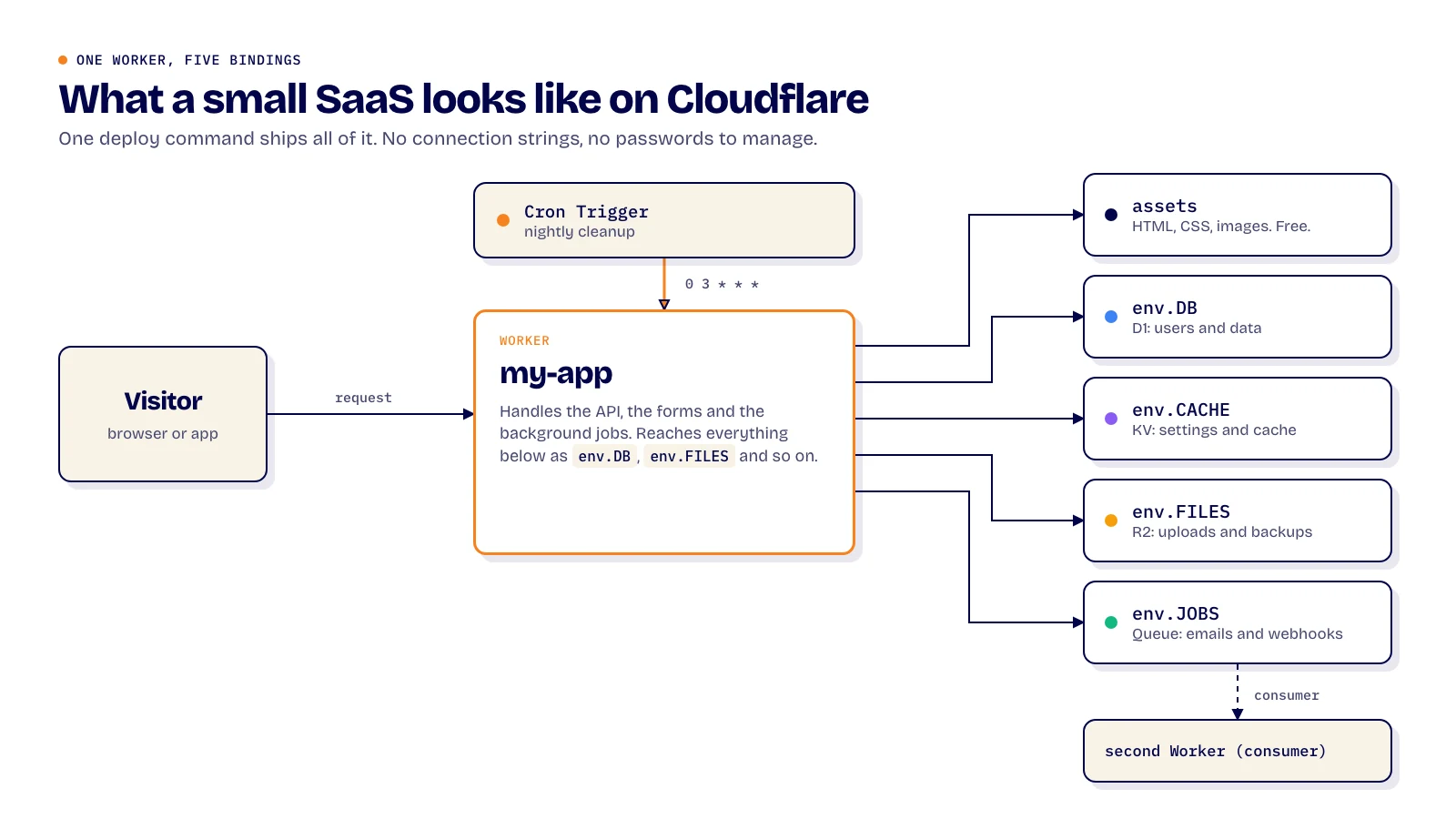
Task: Click the inline 'env.FILES' code chip in my-app
Action: coord(689,456)
